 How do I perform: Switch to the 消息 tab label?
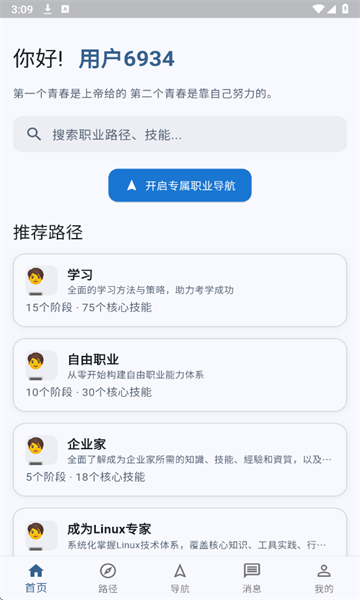click(252, 589)
